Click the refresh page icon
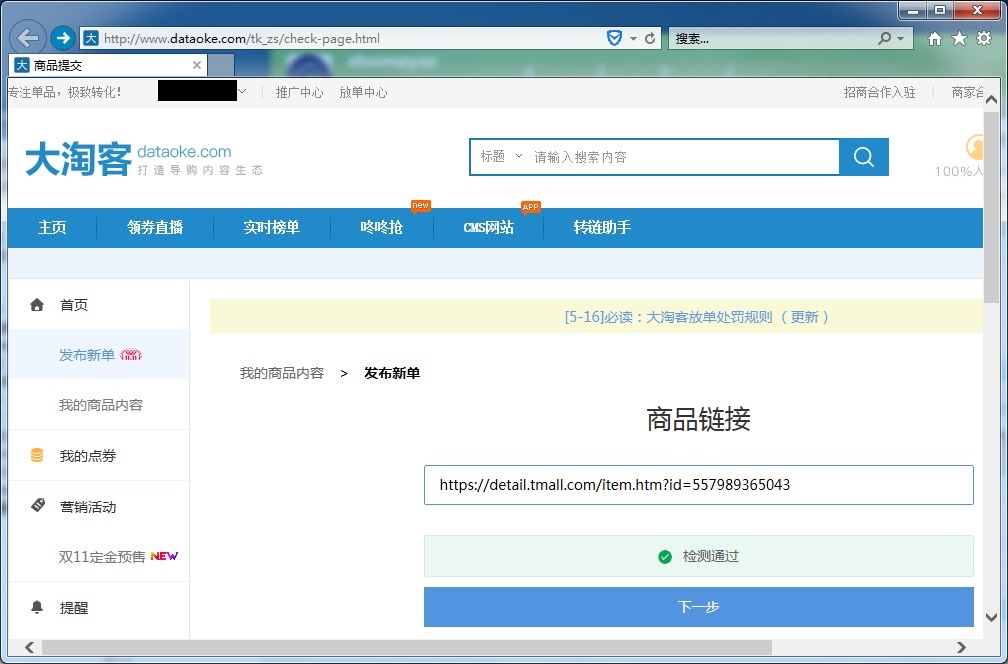This screenshot has width=1008, height=664. 650,39
